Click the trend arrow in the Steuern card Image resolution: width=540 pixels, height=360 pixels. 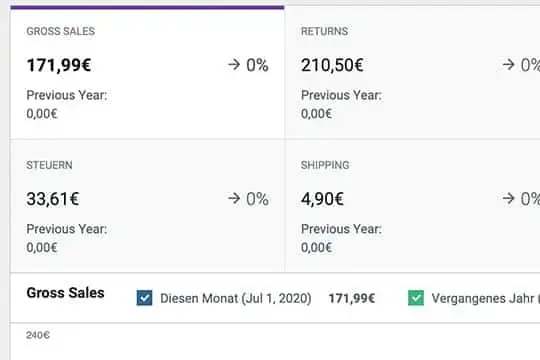pyautogui.click(x=234, y=198)
